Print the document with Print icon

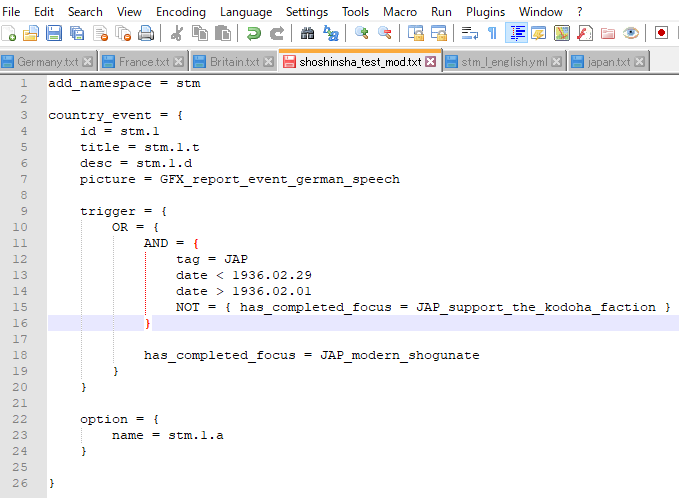pos(146,33)
